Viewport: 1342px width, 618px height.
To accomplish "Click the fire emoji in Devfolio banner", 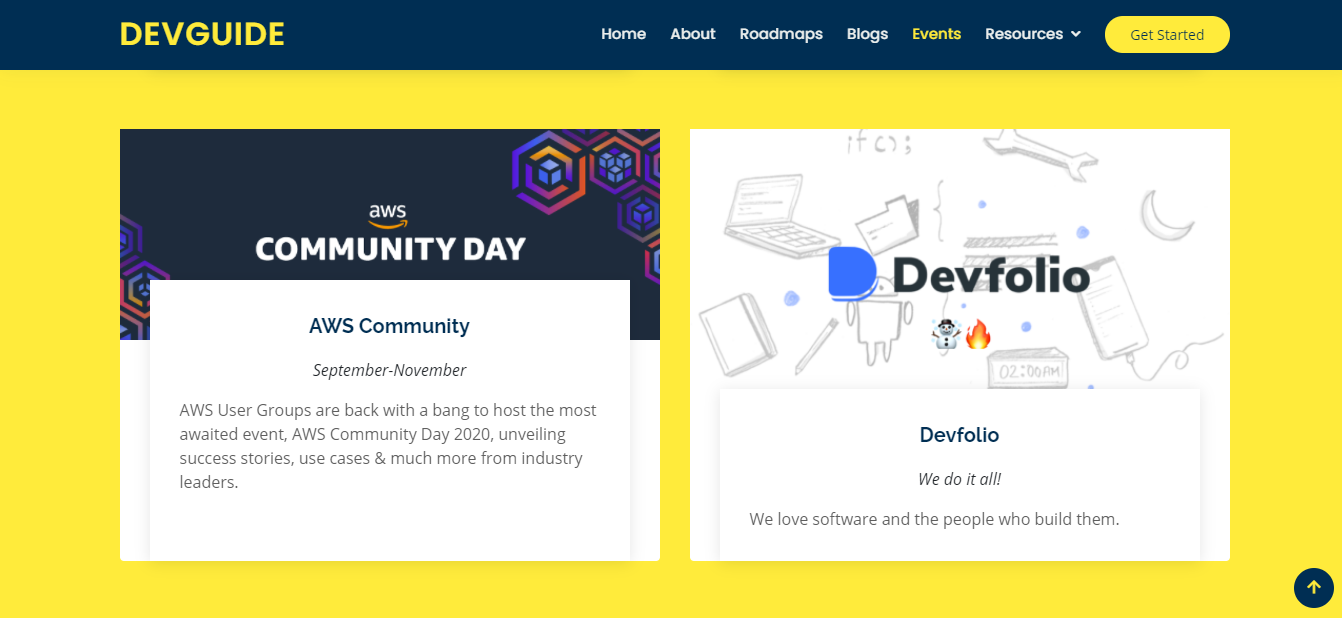I will [x=977, y=334].
